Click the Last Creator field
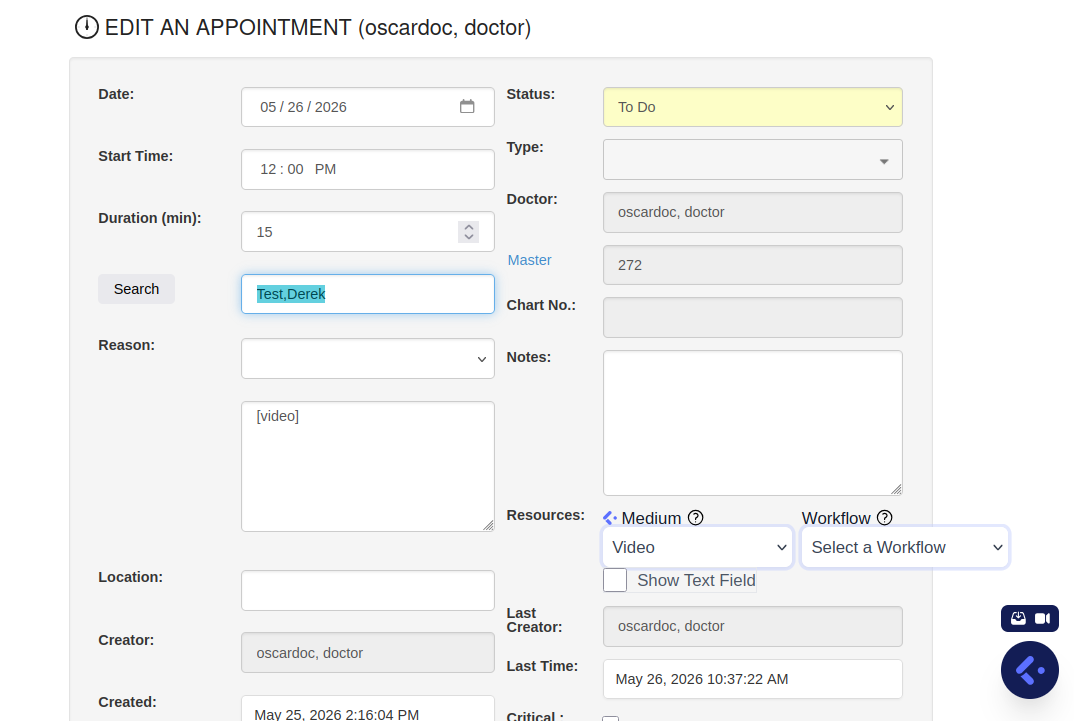Screen dimensions: 1074x721 point(753,626)
